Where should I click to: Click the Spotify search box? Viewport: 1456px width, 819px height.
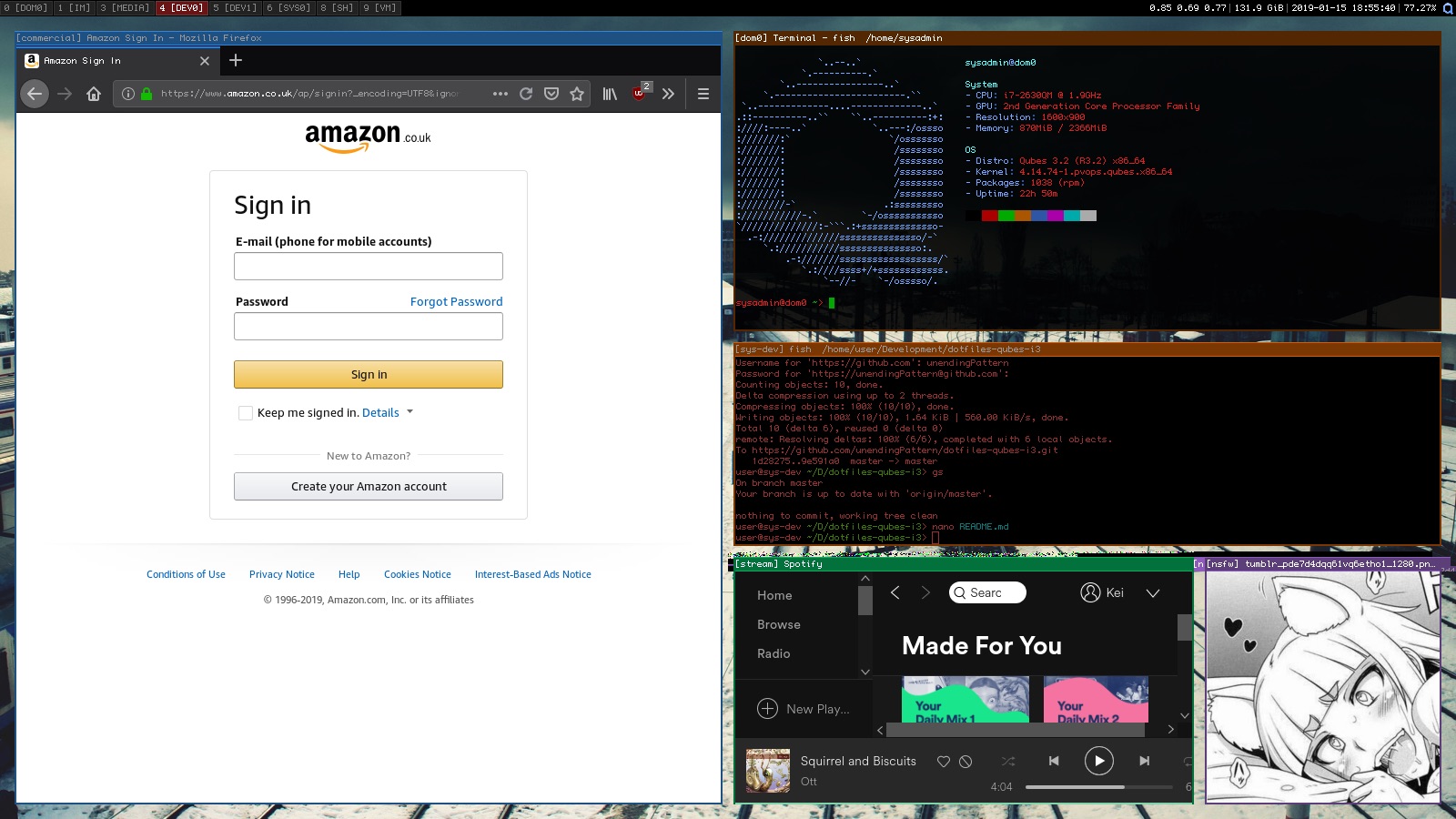point(987,592)
